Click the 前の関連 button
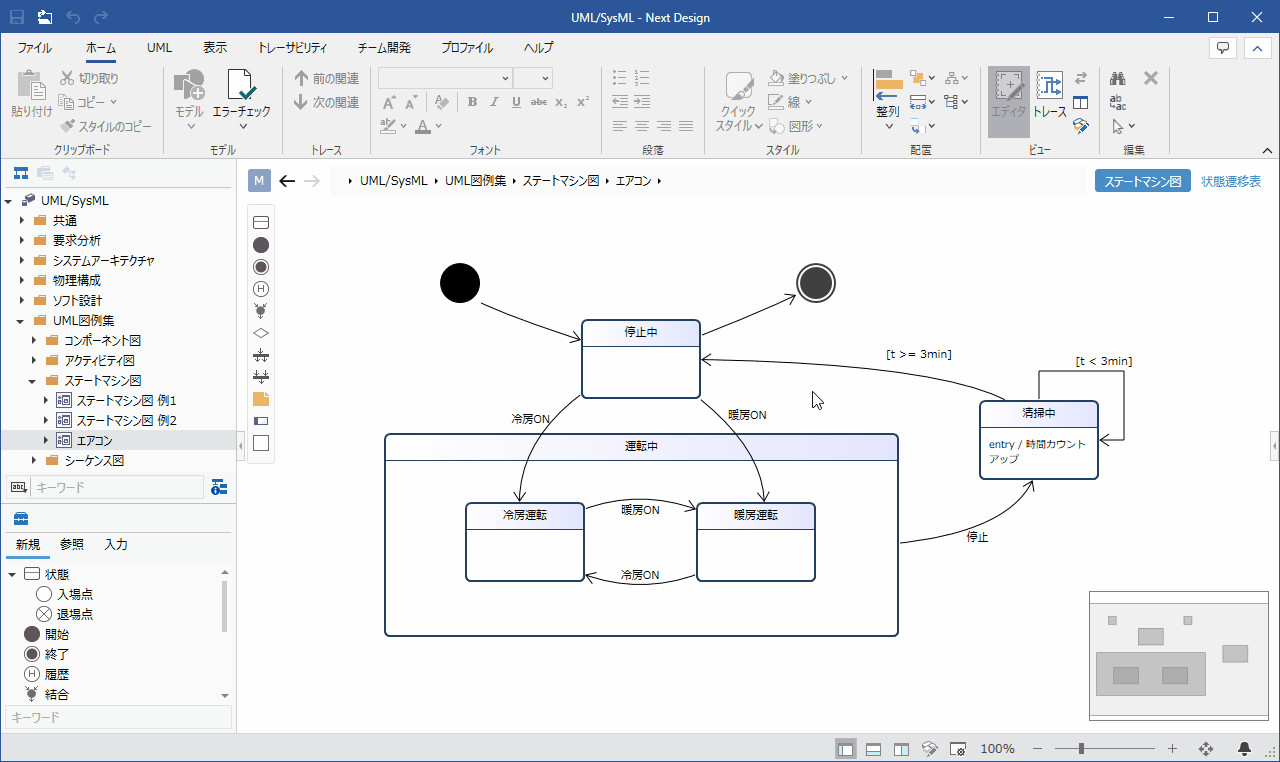Viewport: 1280px width, 762px height. (x=327, y=78)
